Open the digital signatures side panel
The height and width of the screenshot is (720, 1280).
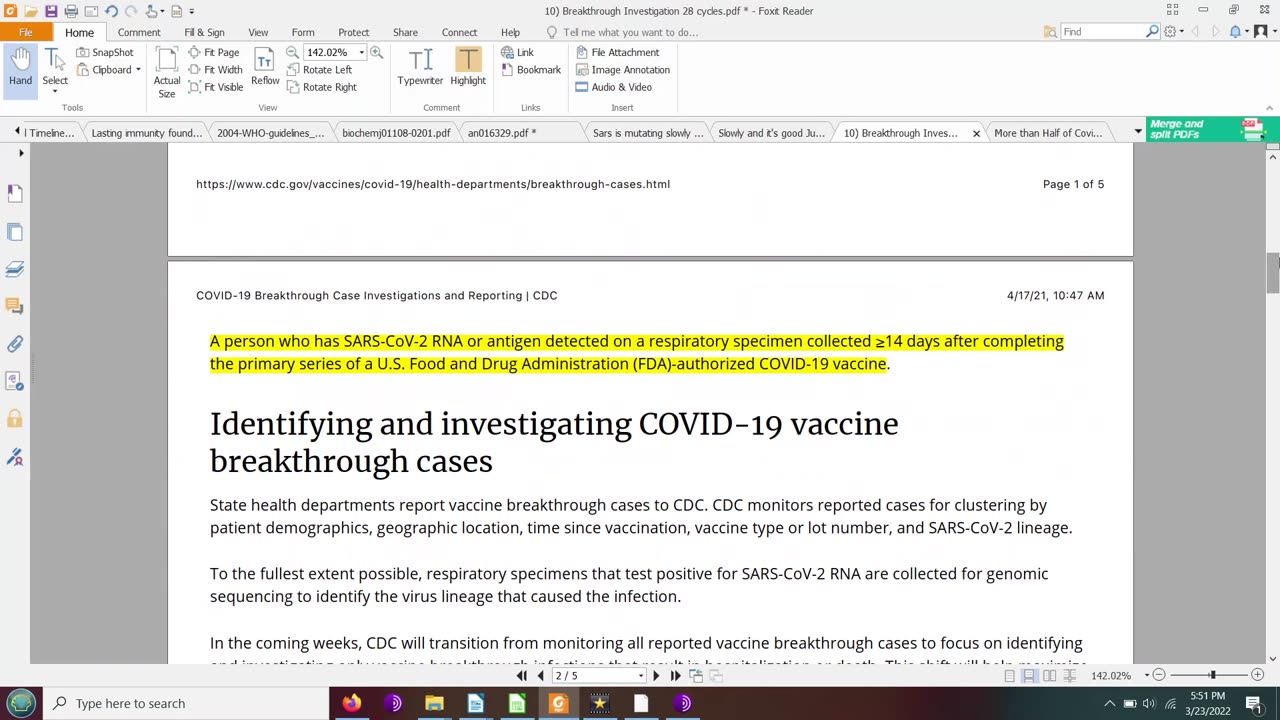pos(15,457)
